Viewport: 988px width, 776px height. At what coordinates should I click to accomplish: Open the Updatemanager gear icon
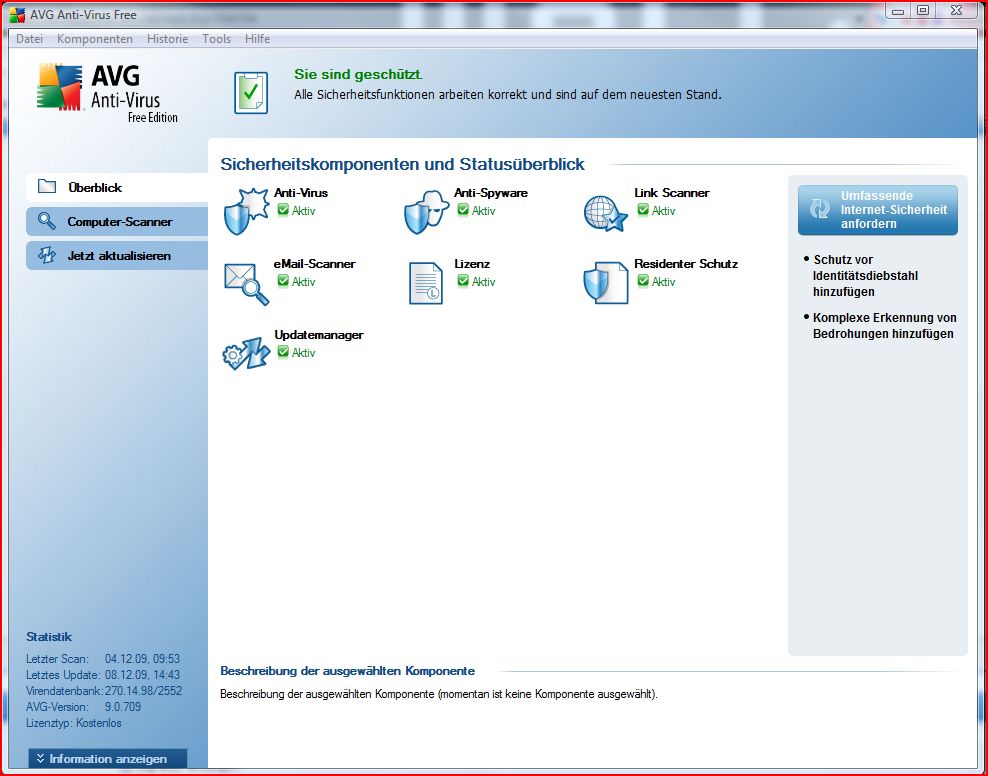246,353
